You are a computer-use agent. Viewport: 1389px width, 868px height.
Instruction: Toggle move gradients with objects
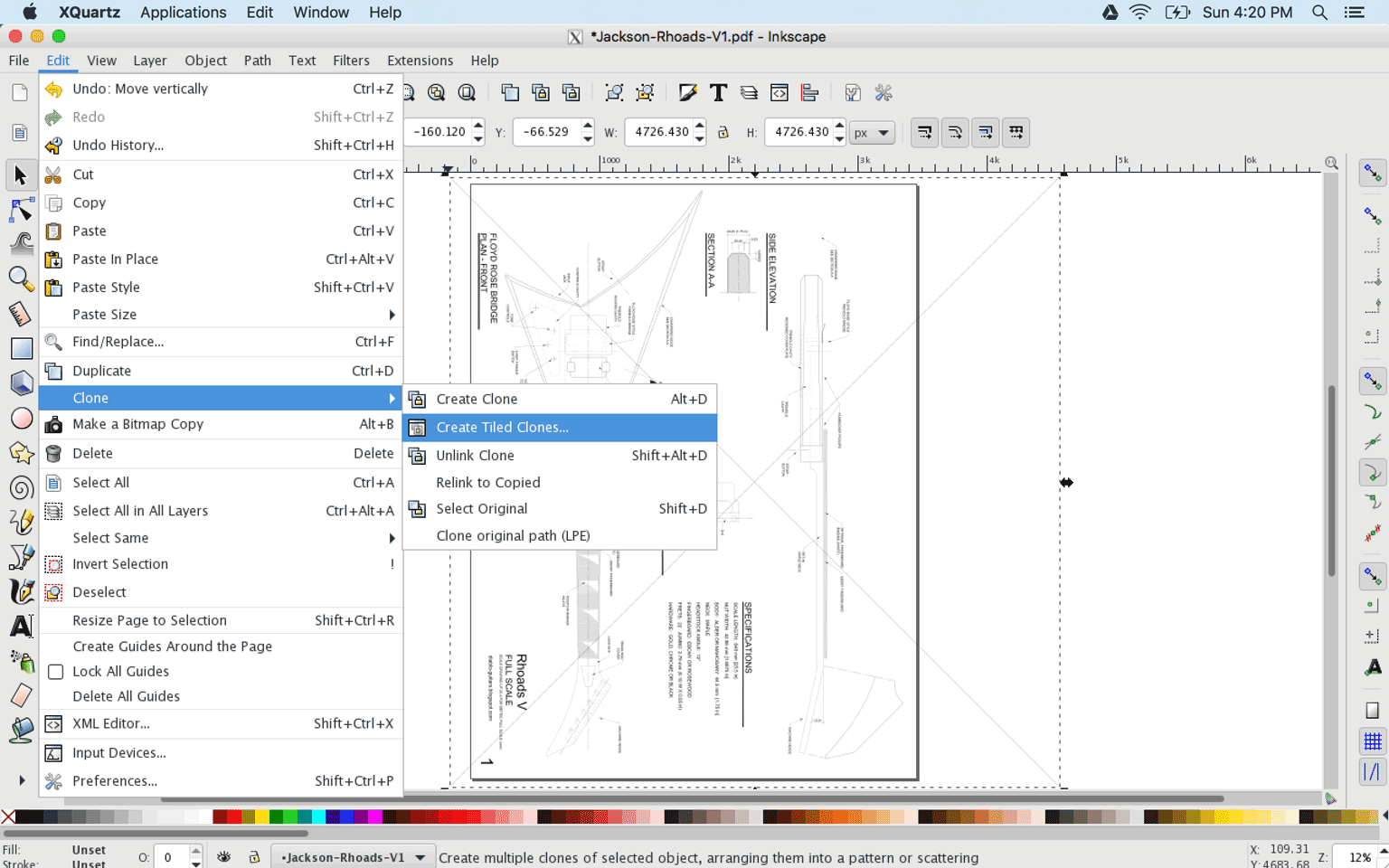coord(986,132)
